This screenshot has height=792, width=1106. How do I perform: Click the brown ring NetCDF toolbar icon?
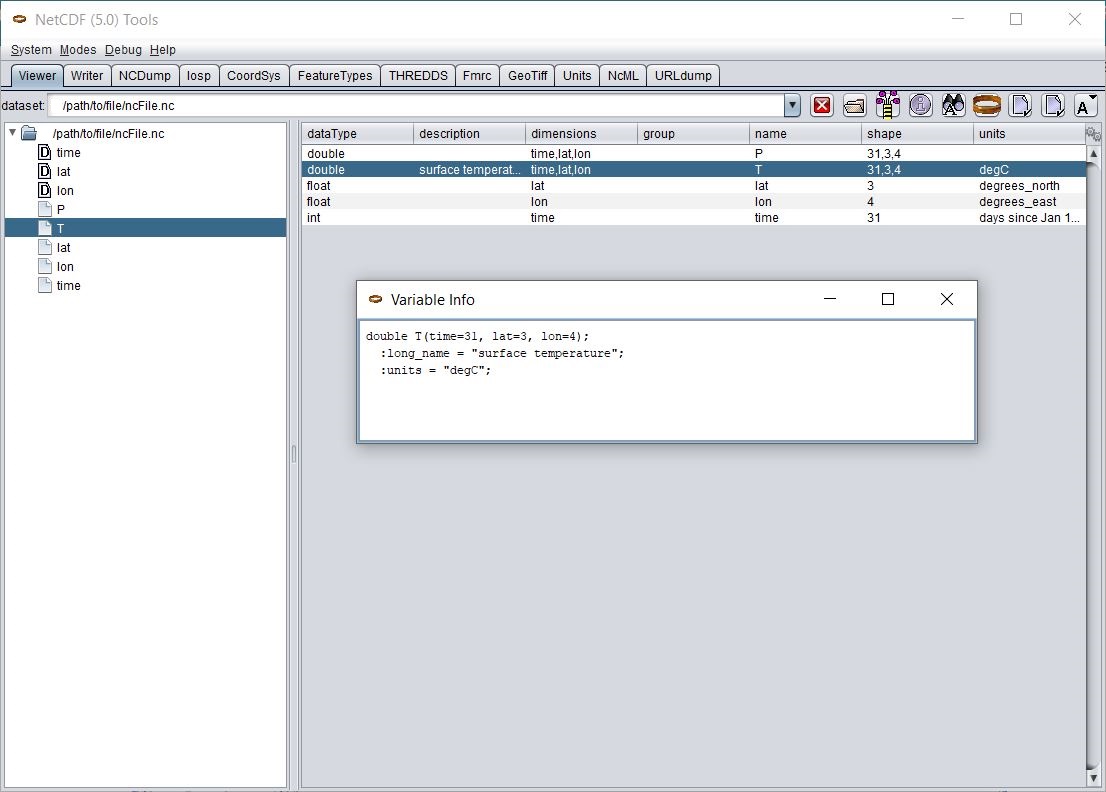[x=986, y=105]
